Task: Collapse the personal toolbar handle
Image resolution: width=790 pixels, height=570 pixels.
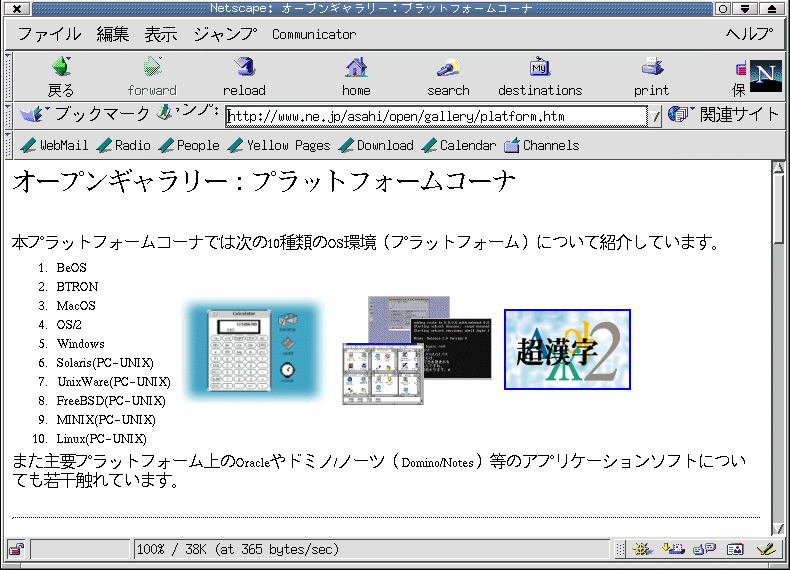Action: click(x=8, y=145)
